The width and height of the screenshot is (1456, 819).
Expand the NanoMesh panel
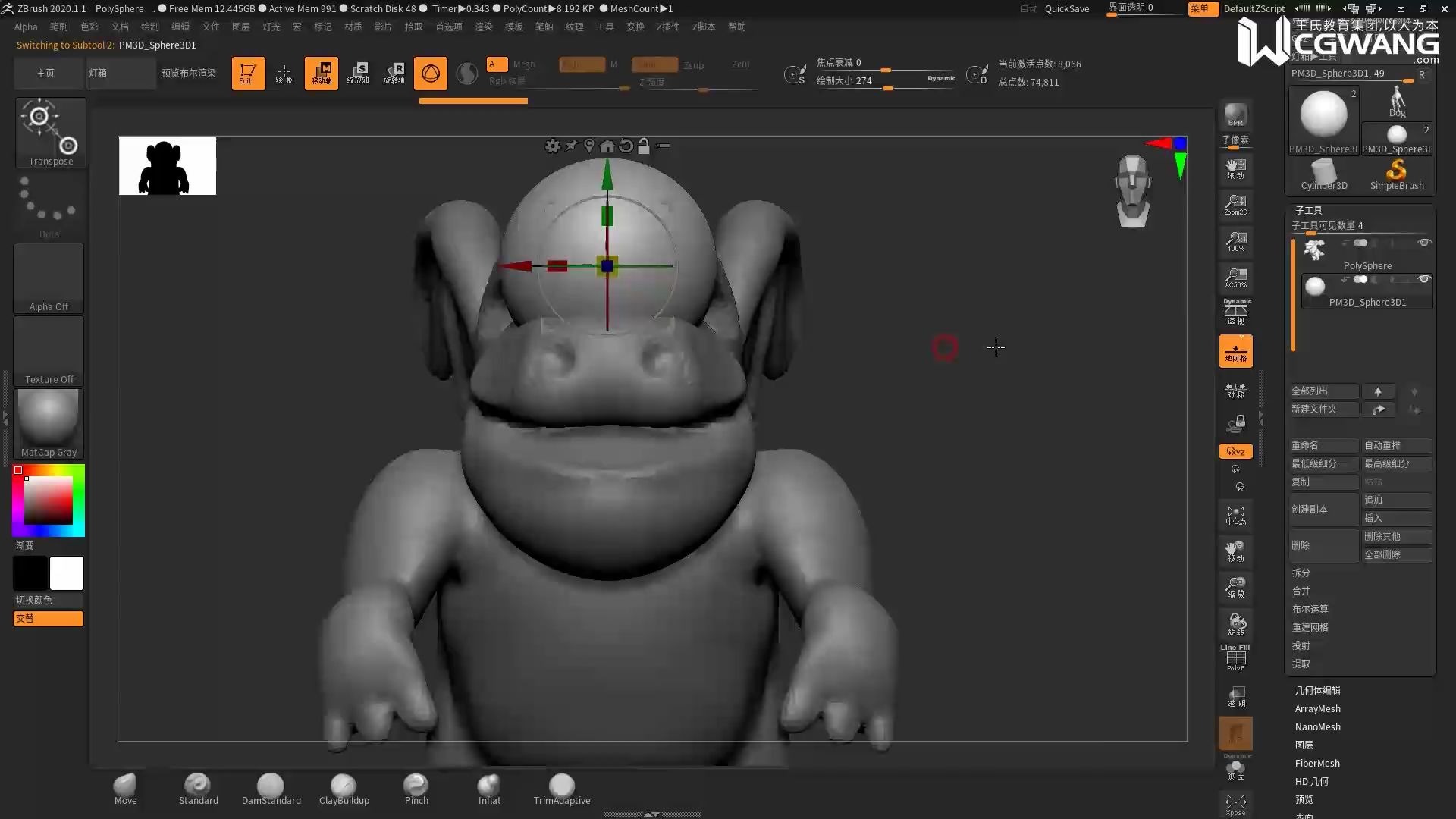coord(1317,726)
